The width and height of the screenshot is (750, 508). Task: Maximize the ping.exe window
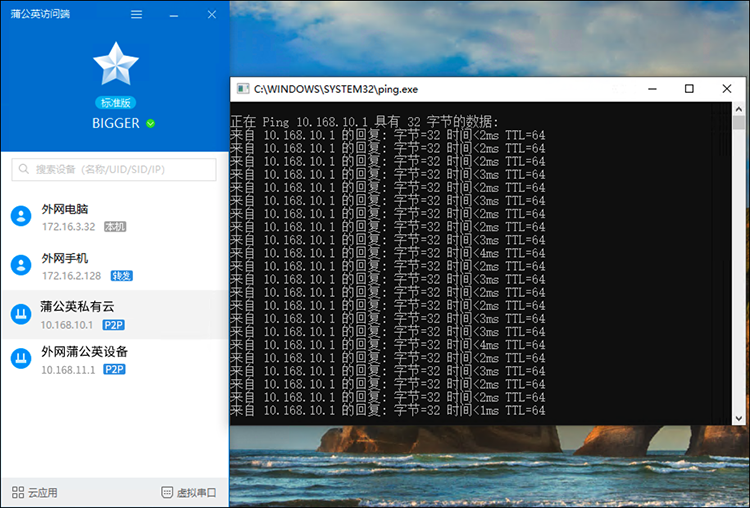pos(689,89)
